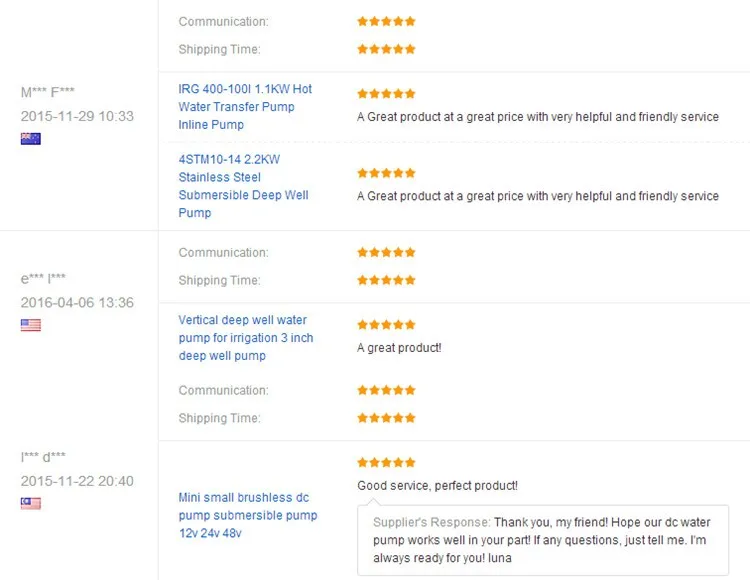Click reviewer name M*** F***
Viewport: 750px width, 580px height.
(47, 92)
